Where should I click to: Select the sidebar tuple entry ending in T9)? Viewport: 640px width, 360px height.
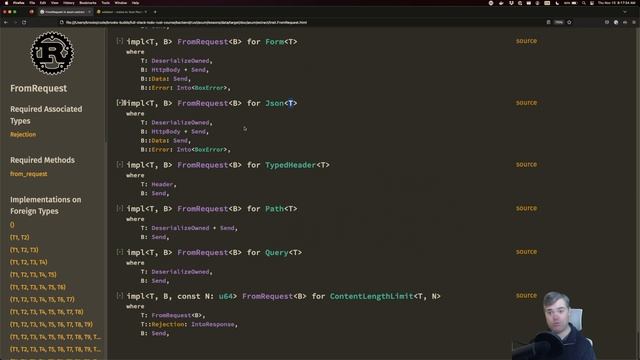coord(51,324)
